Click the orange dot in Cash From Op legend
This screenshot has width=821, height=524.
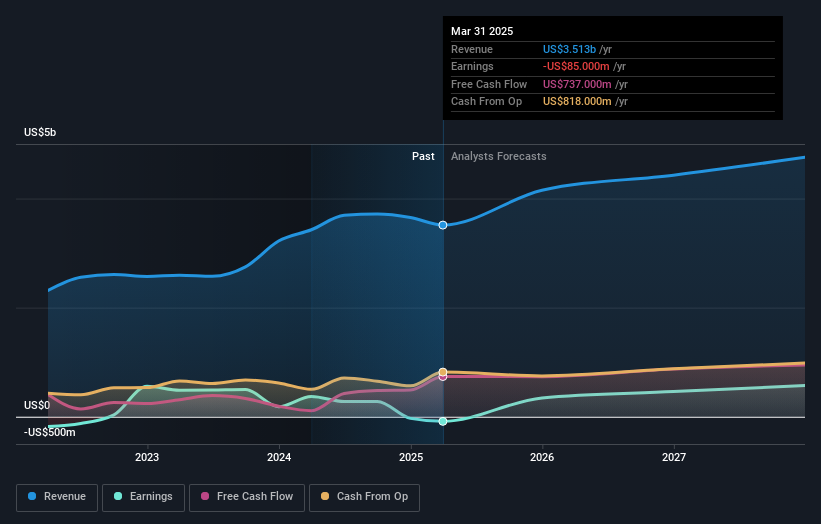[325, 496]
